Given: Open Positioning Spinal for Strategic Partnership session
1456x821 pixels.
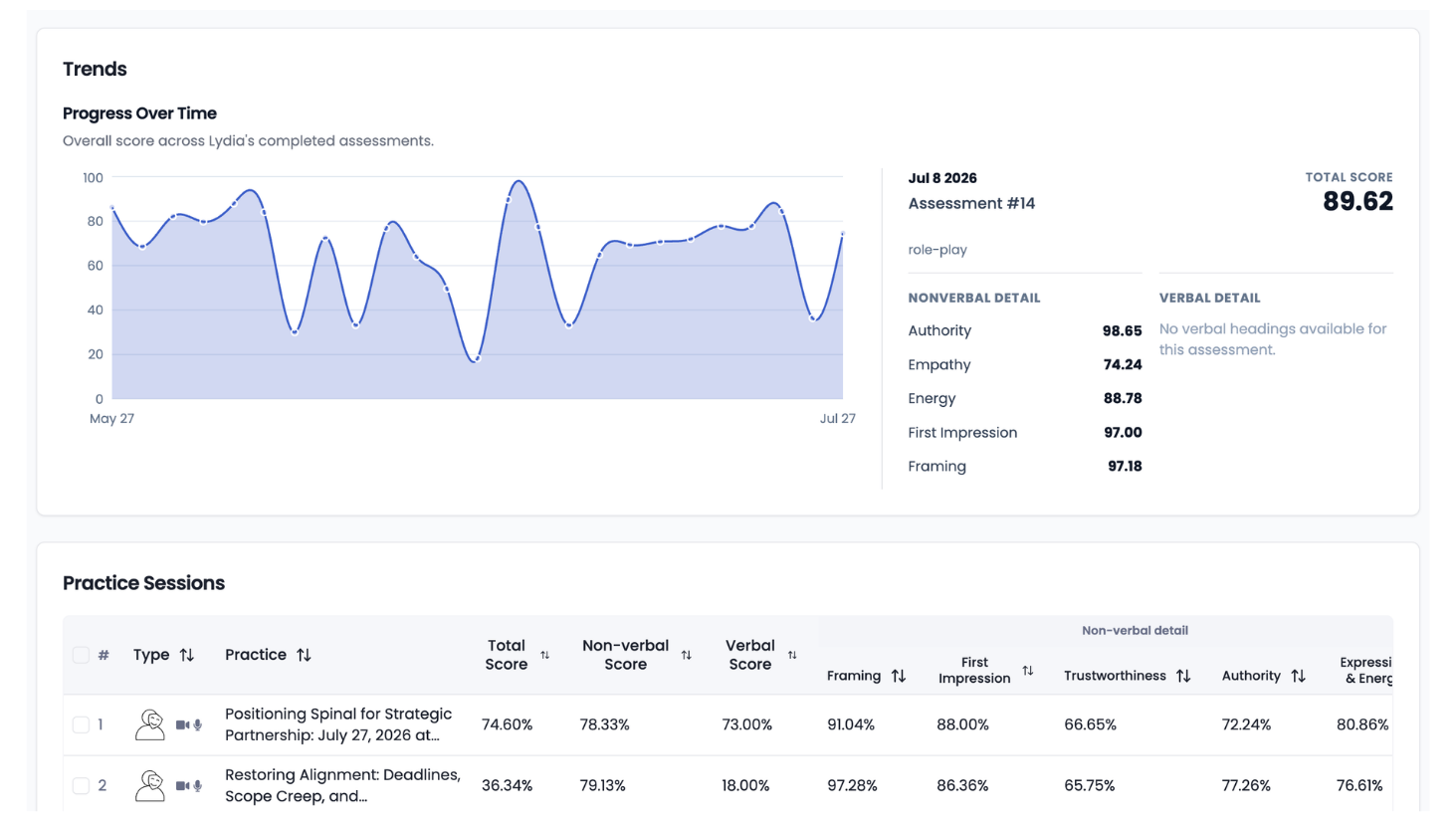Looking at the screenshot, I should pyautogui.click(x=338, y=724).
